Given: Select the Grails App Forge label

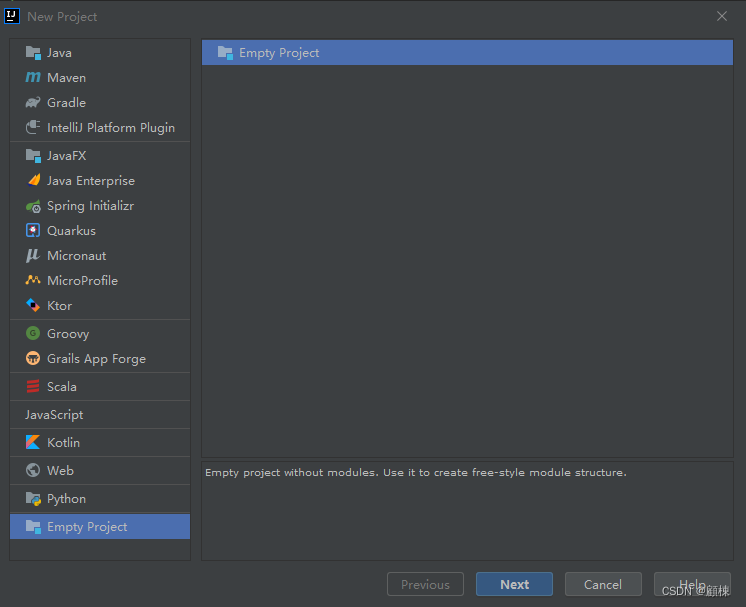Looking at the screenshot, I should 97,359.
